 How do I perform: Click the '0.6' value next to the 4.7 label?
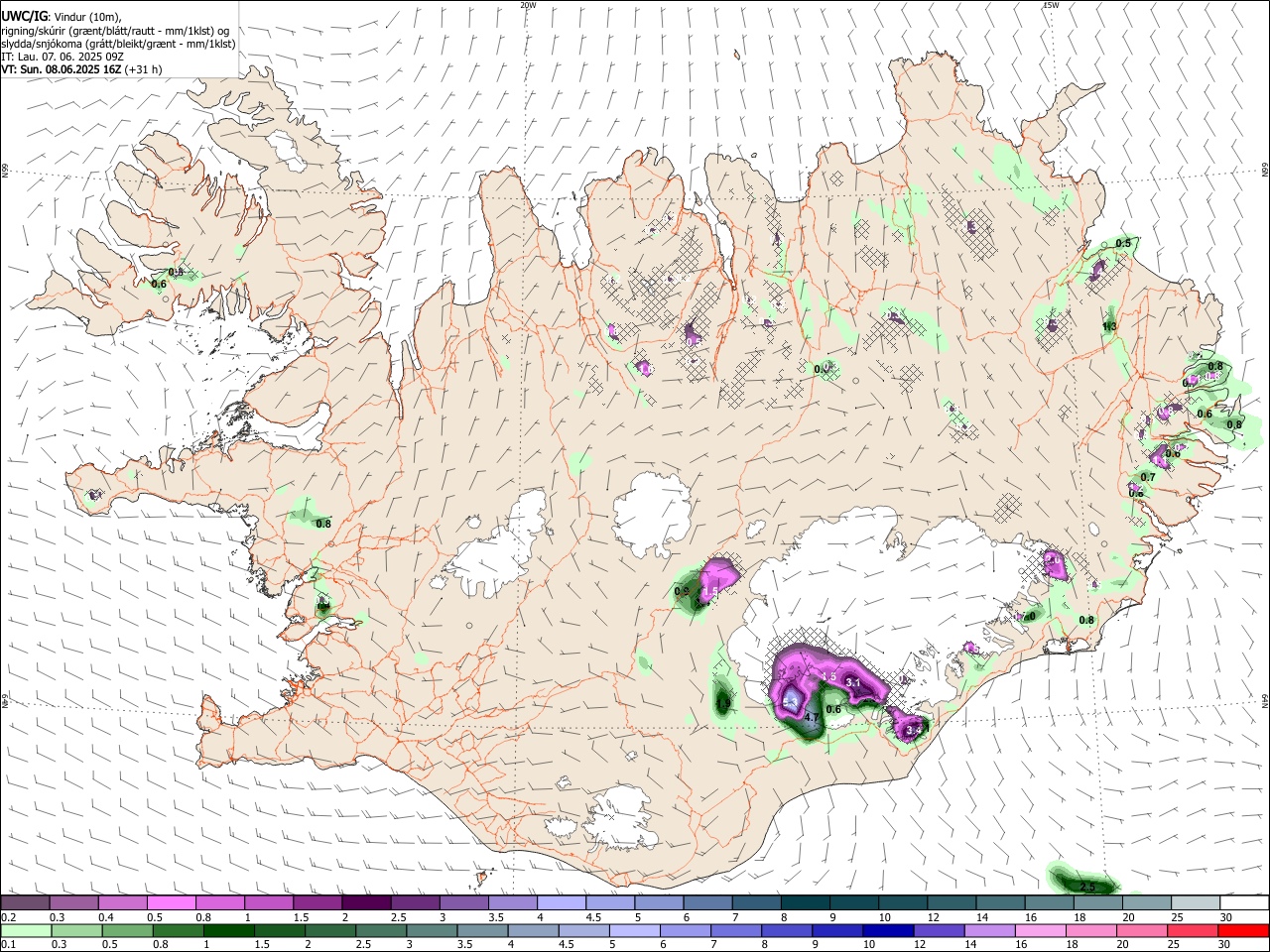click(833, 709)
